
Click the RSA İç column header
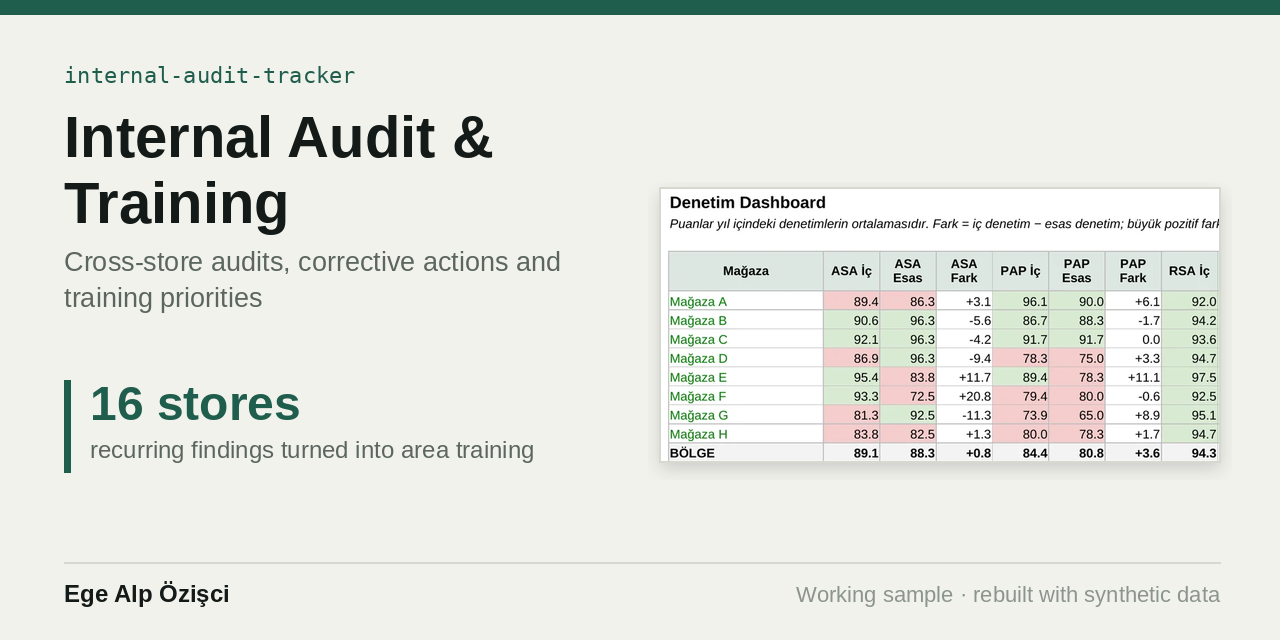tap(1190, 271)
